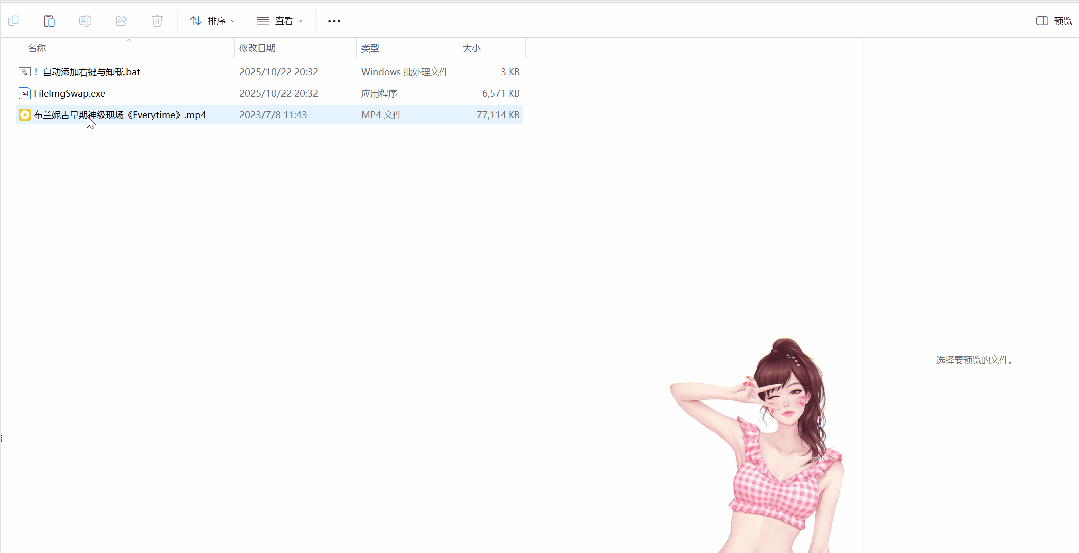Click the 'Windows 批处理文件' type cell
The image size is (1079, 553).
point(404,72)
